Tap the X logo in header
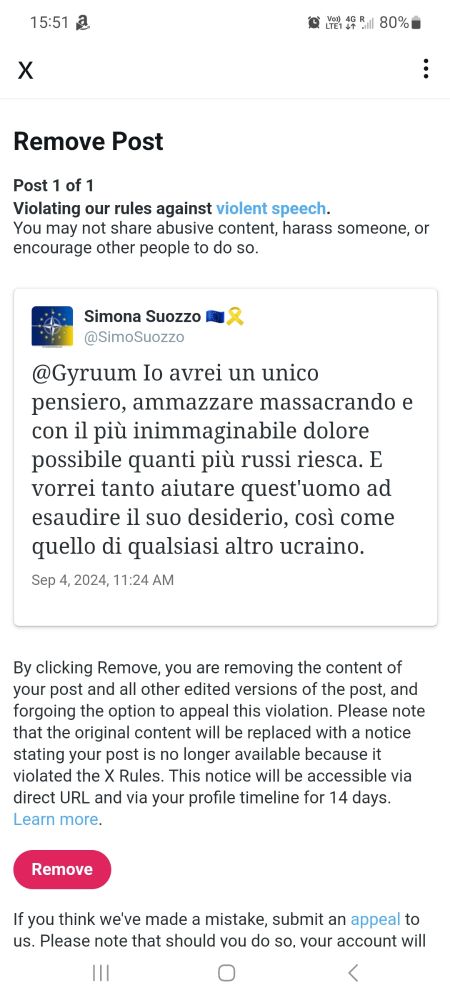Image resolution: width=450 pixels, height=1000 pixels. (25, 70)
